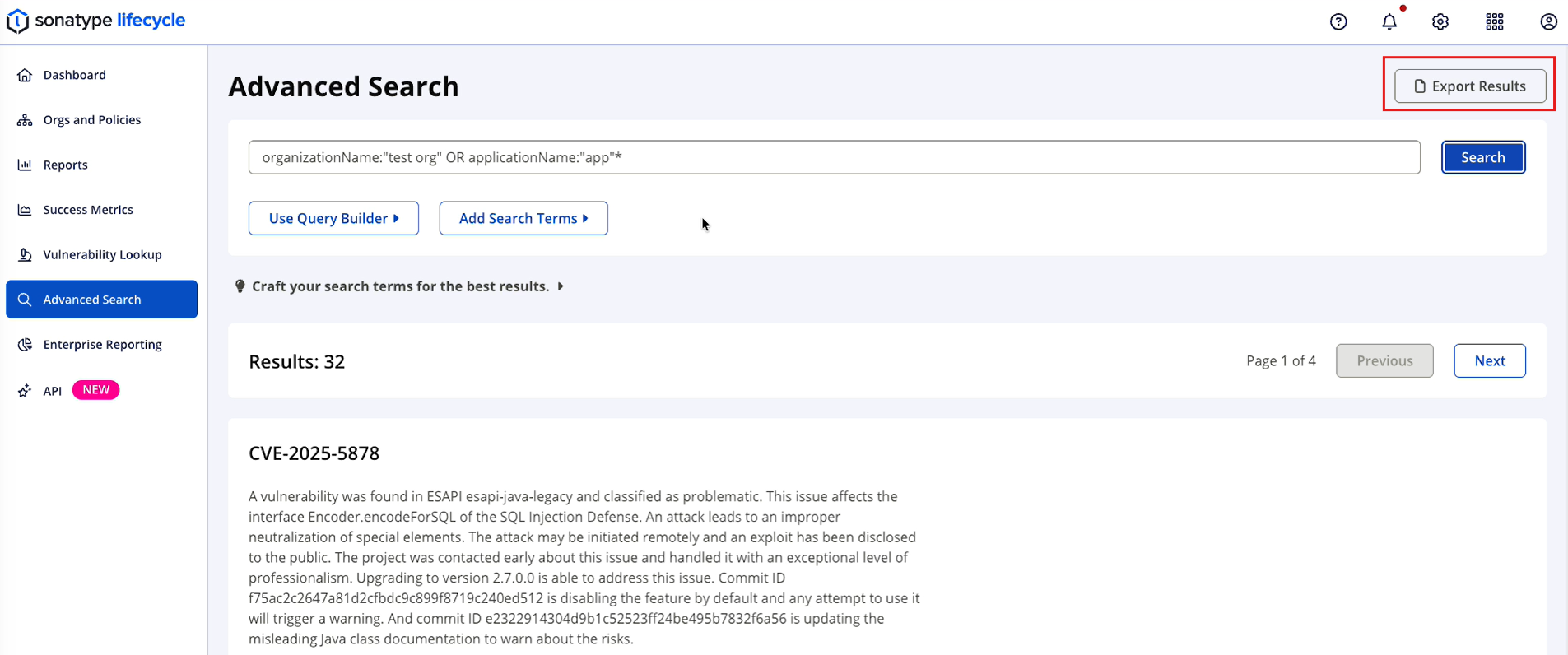This screenshot has height=655, width=1568.
Task: Open the notifications bell icon
Action: click(1389, 22)
